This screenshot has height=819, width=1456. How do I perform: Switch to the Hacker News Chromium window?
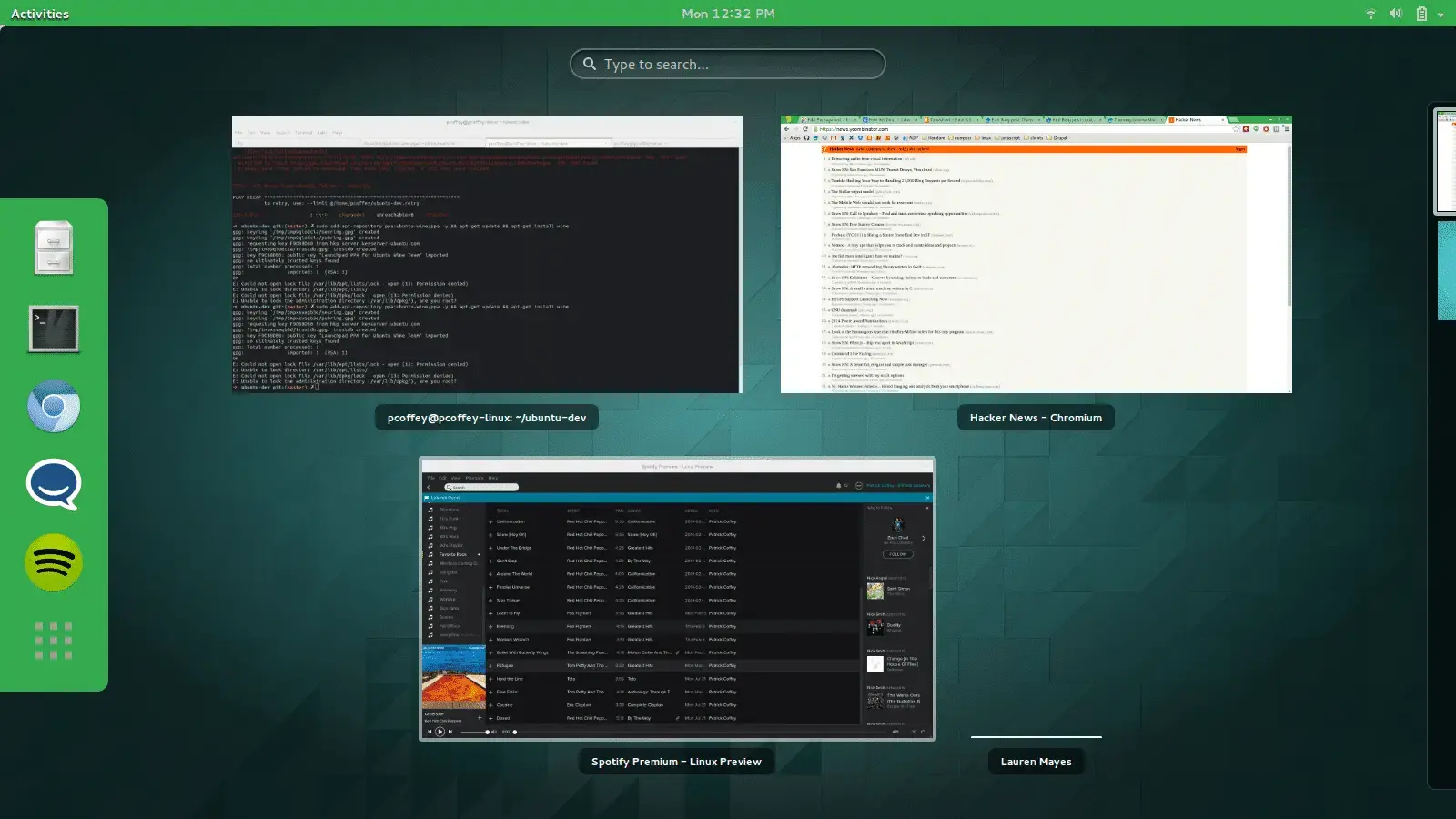point(1036,255)
